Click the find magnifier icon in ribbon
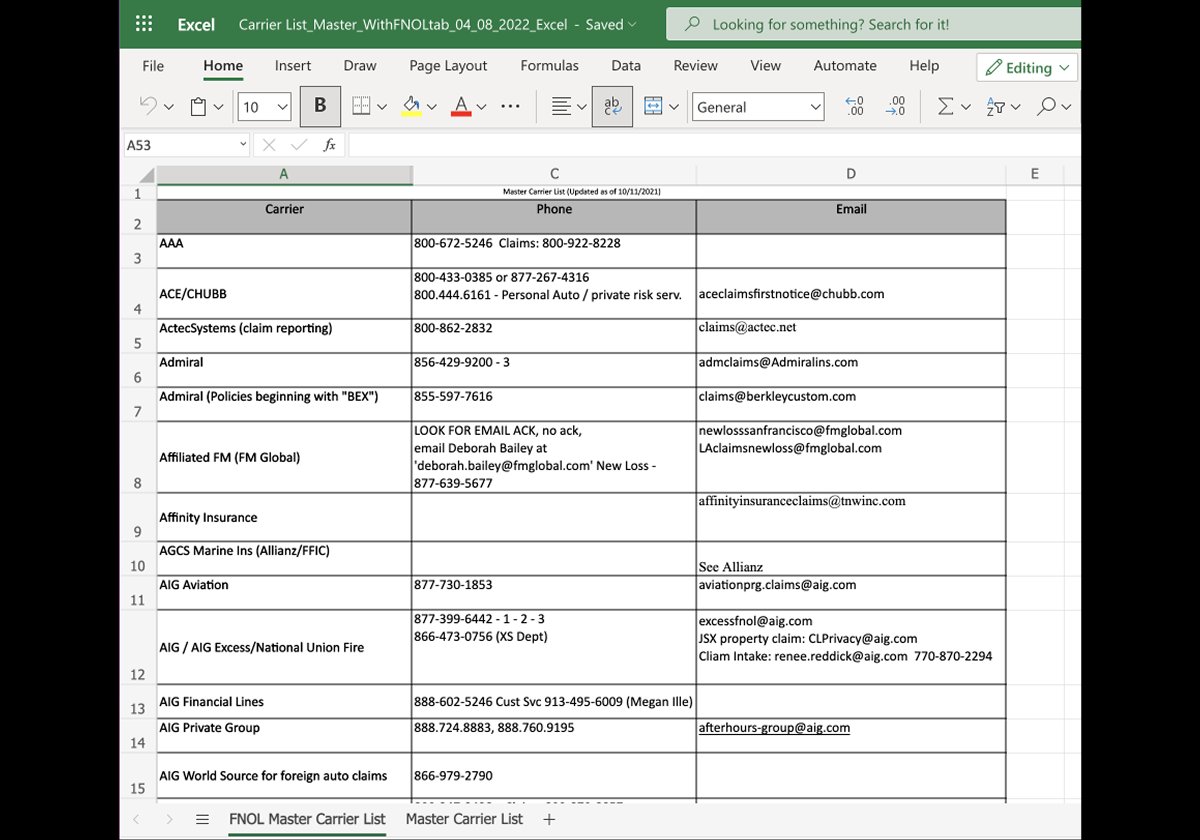The width and height of the screenshot is (1200, 840). pyautogui.click(x=1046, y=106)
